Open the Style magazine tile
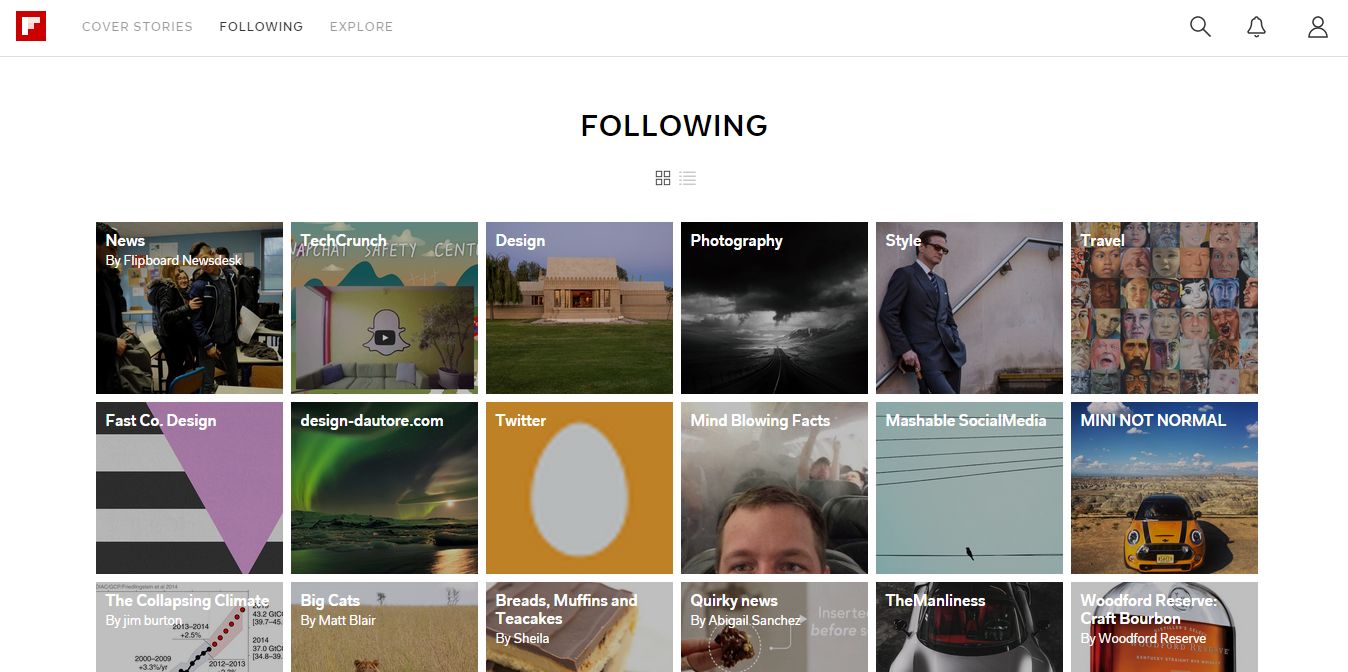This screenshot has height=672, width=1348. (969, 308)
